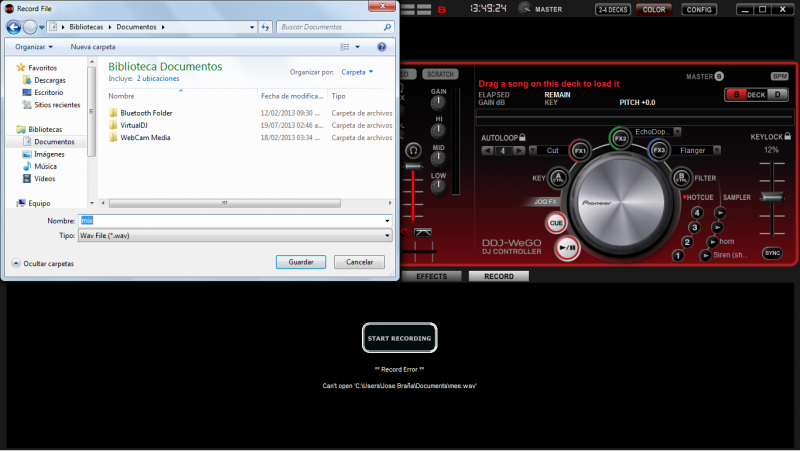
Task: Trigger hotcue 2 button
Action: point(687,242)
